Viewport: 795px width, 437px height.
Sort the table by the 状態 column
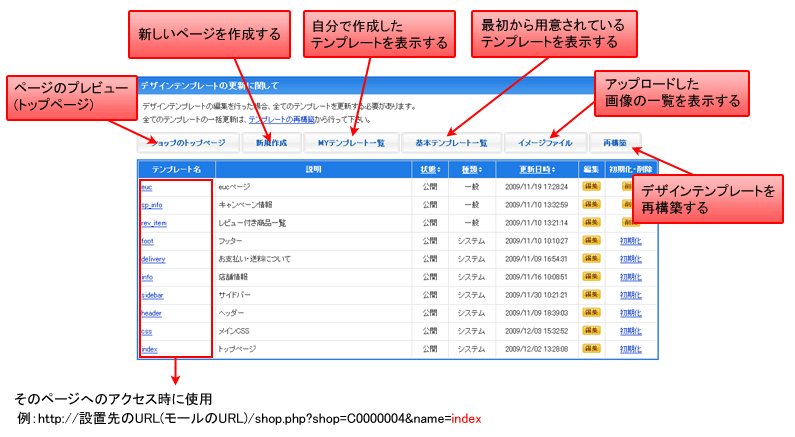(x=429, y=169)
